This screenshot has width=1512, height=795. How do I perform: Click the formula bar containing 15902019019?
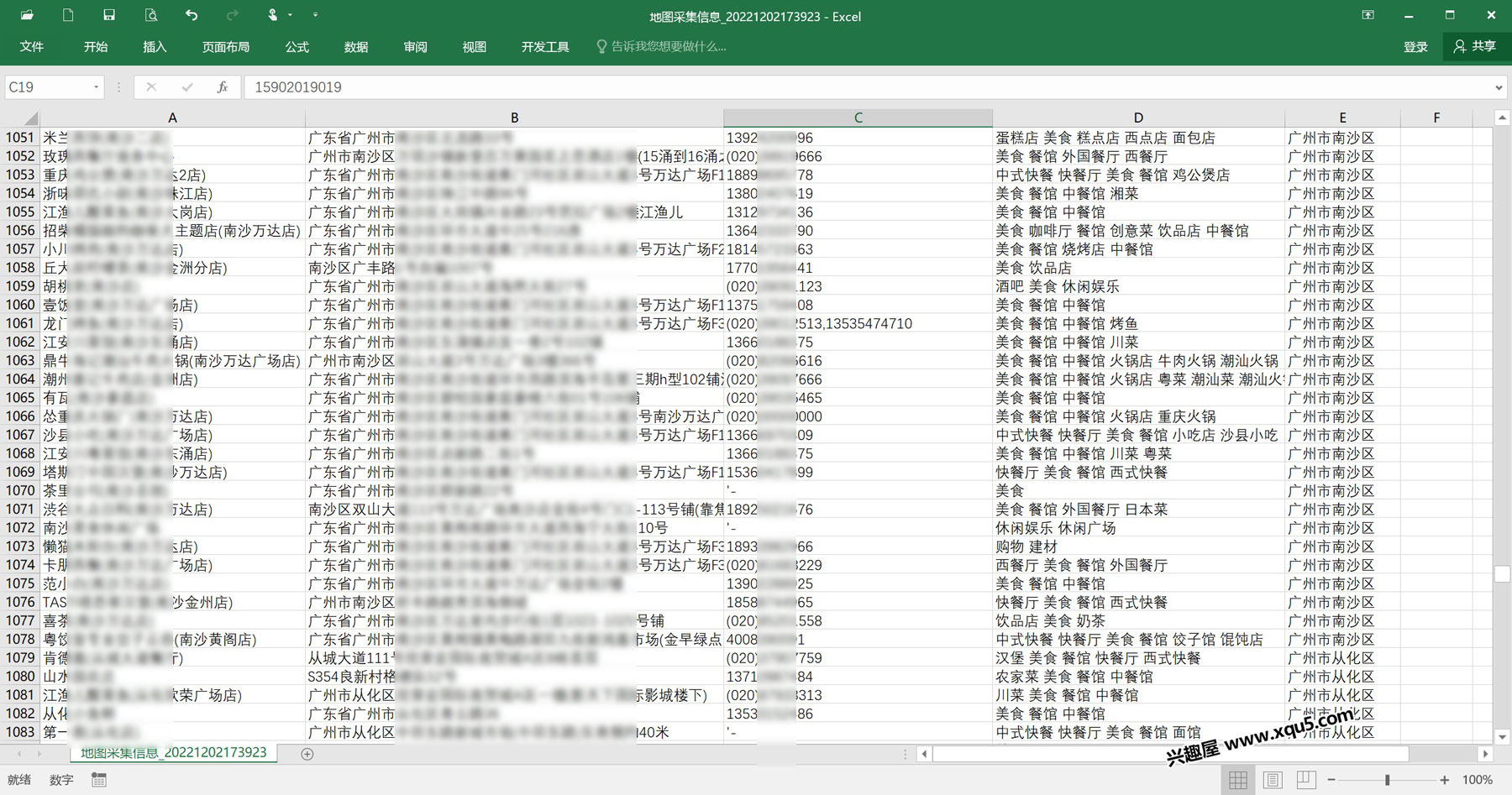tap(867, 87)
